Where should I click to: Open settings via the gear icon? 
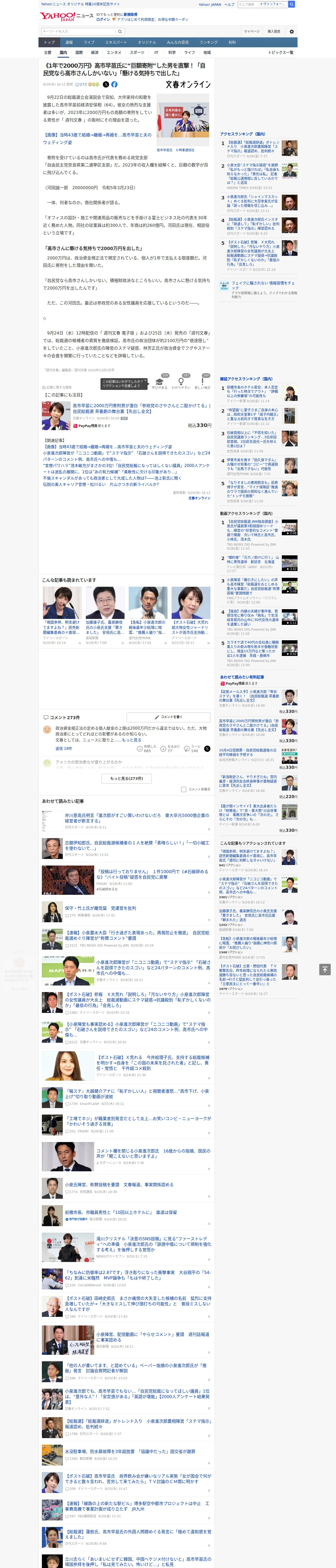[292, 31]
